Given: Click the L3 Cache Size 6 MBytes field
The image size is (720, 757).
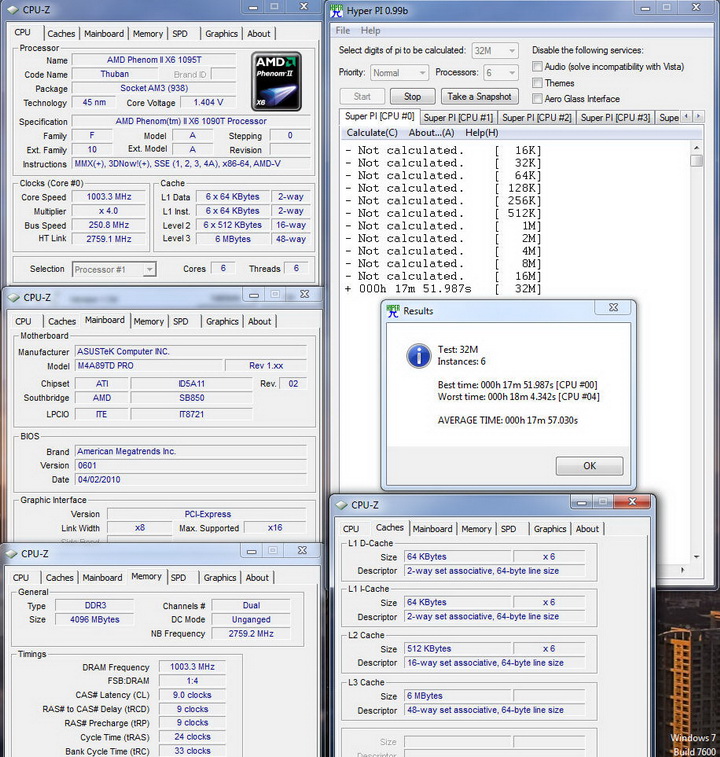Looking at the screenshot, I should [458, 696].
